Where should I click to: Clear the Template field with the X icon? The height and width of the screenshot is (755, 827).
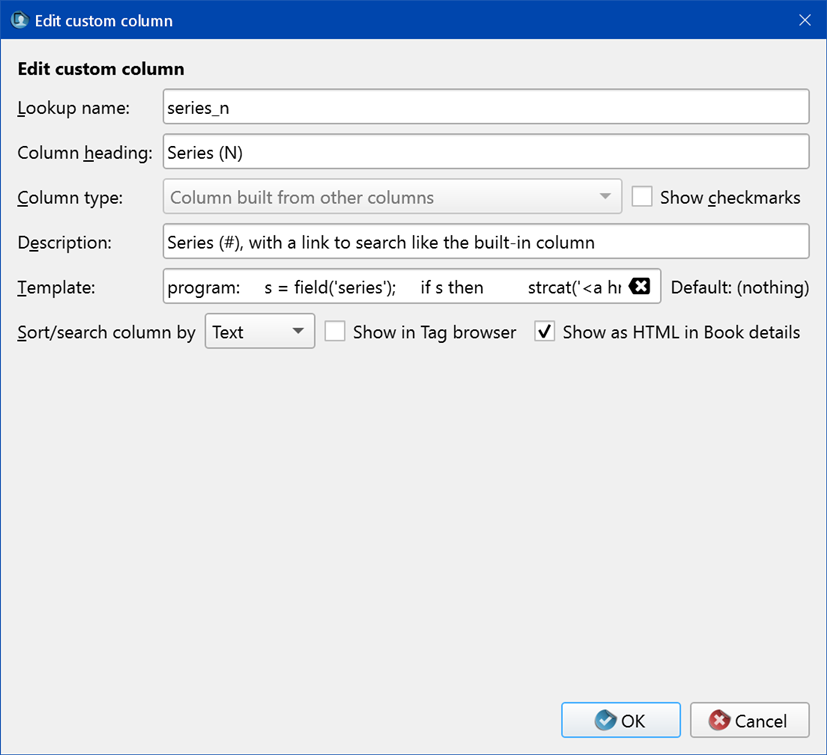[x=640, y=287]
